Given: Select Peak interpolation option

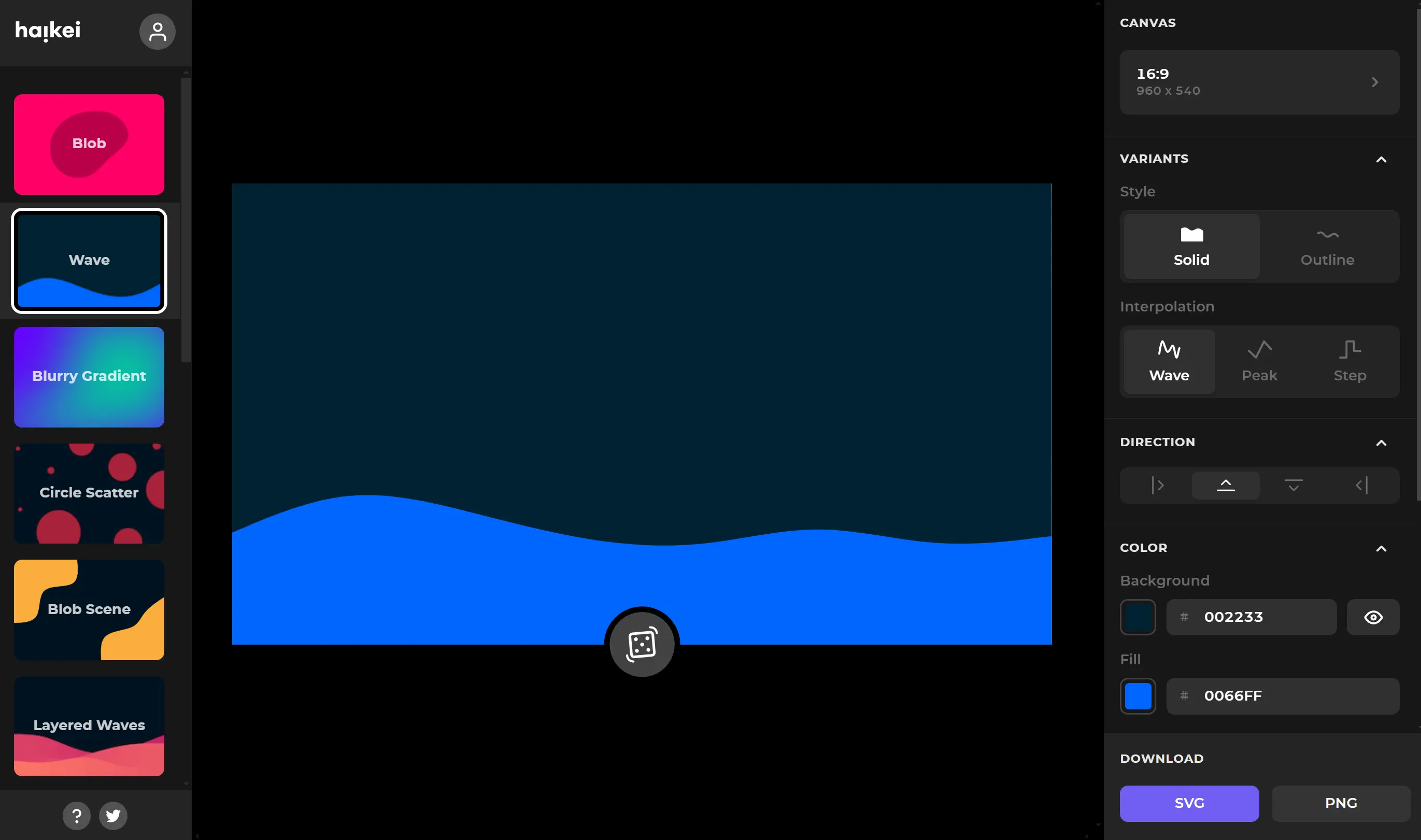Looking at the screenshot, I should click(1259, 362).
